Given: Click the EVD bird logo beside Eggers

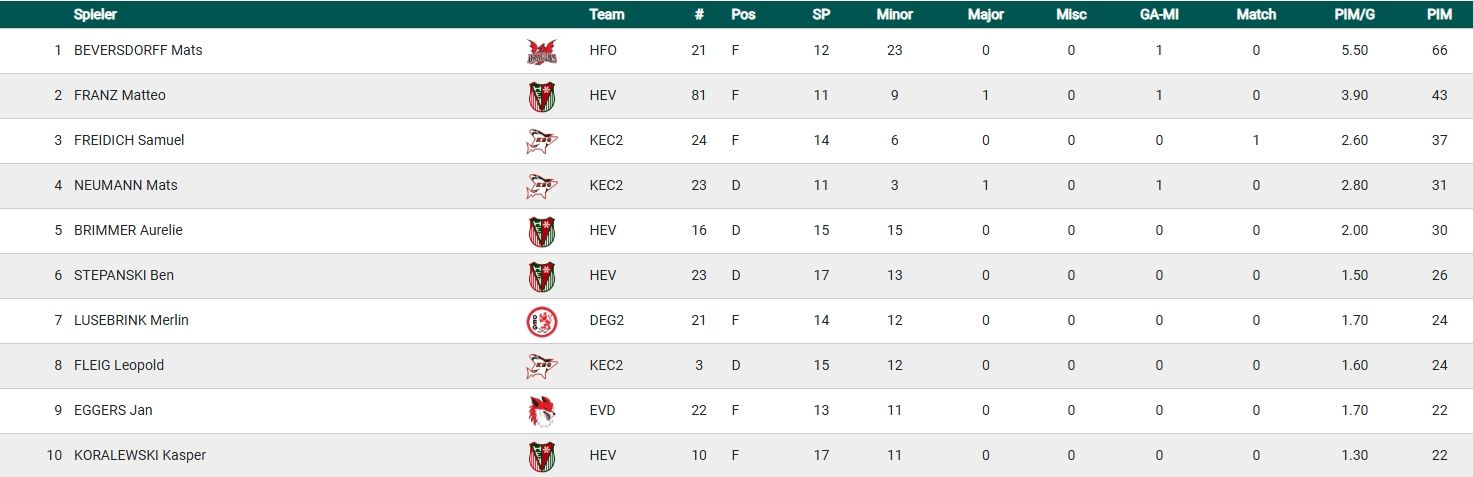Looking at the screenshot, I should click(x=541, y=411).
